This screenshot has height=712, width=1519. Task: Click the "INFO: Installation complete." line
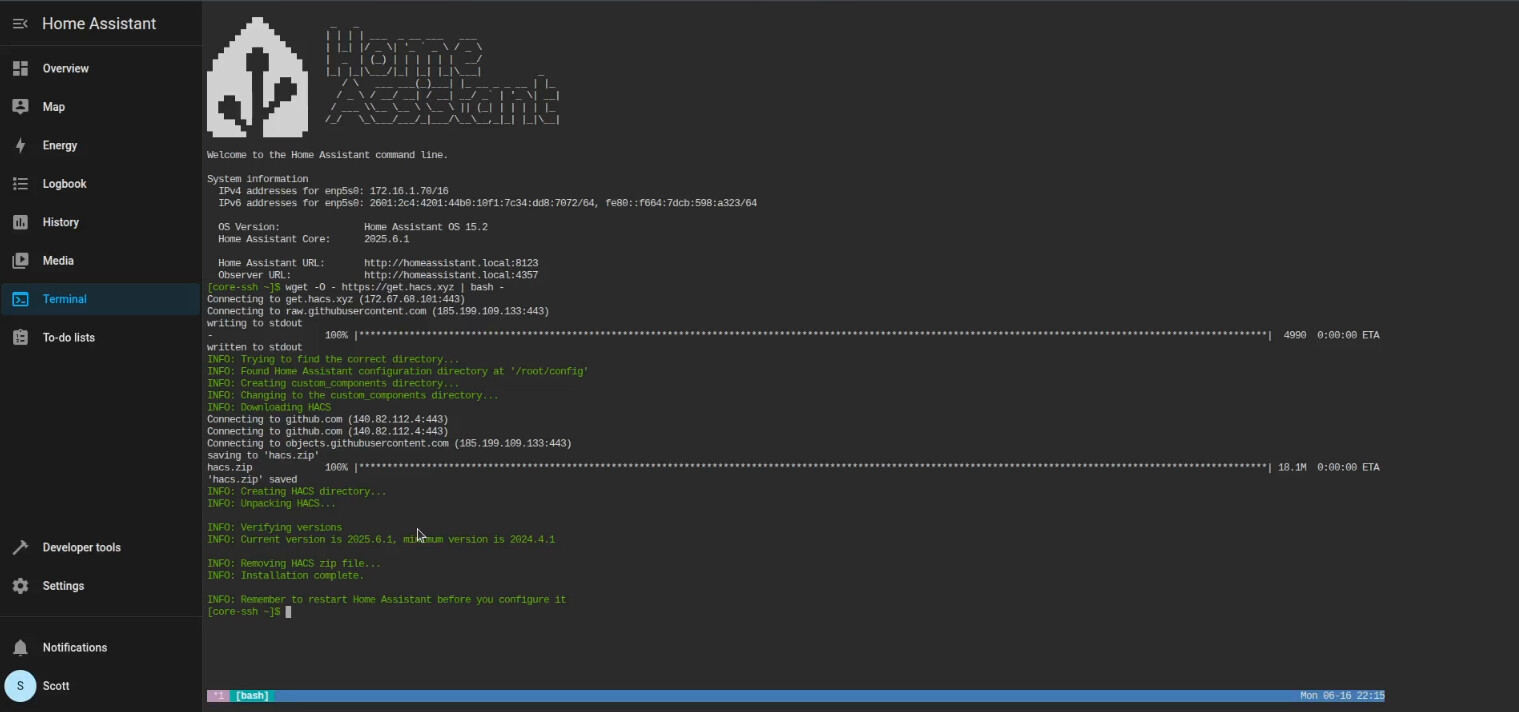(x=285, y=576)
